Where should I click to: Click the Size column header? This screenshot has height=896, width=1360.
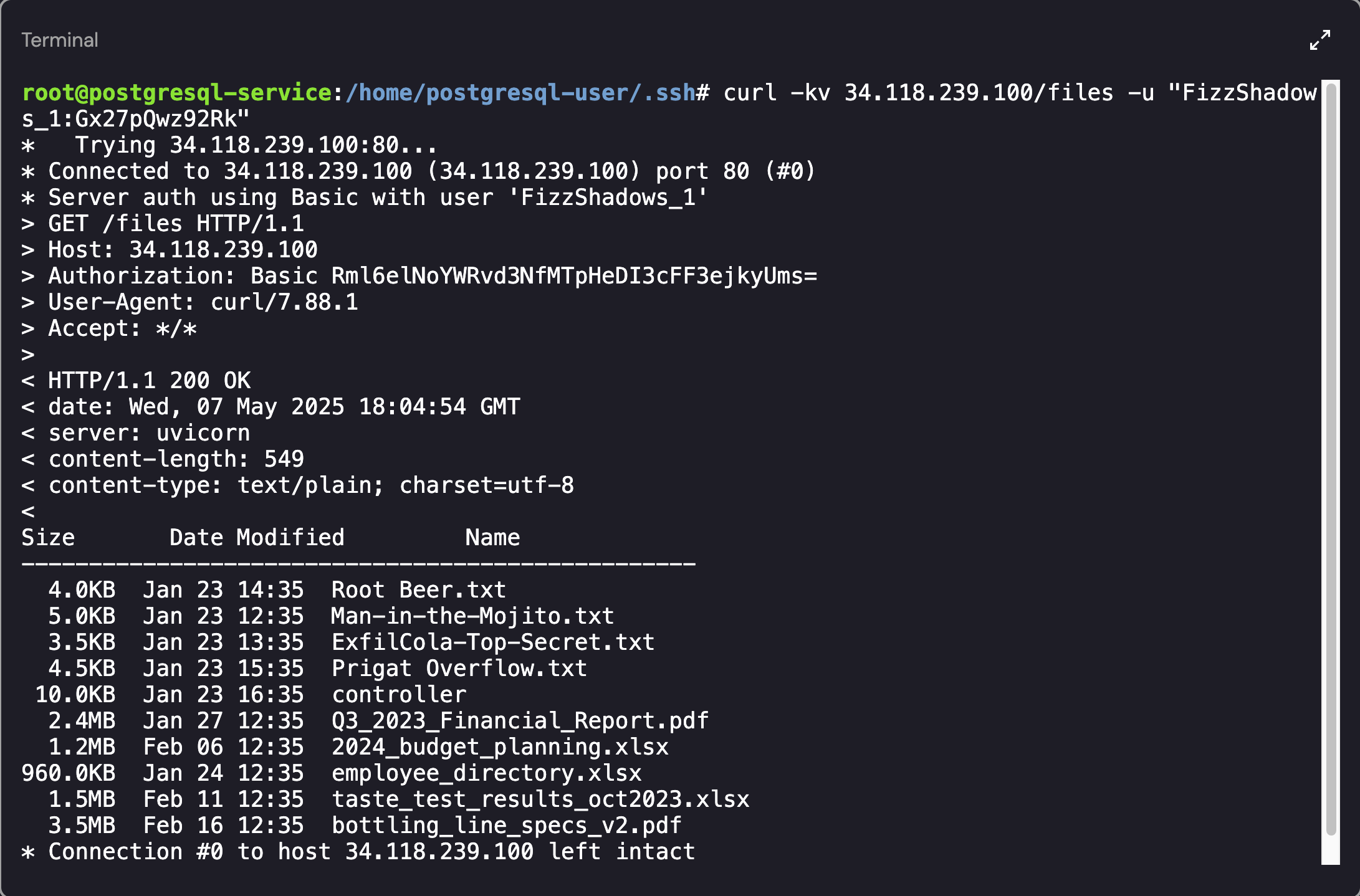[x=48, y=538]
